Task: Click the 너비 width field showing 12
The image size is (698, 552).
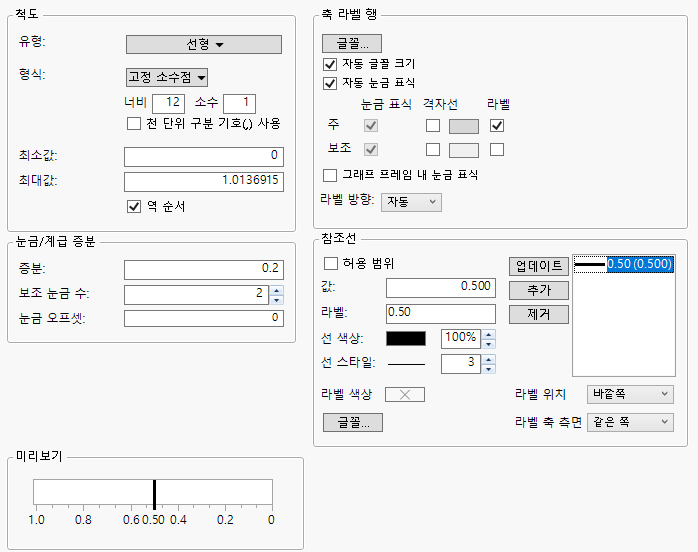Action: tap(168, 103)
